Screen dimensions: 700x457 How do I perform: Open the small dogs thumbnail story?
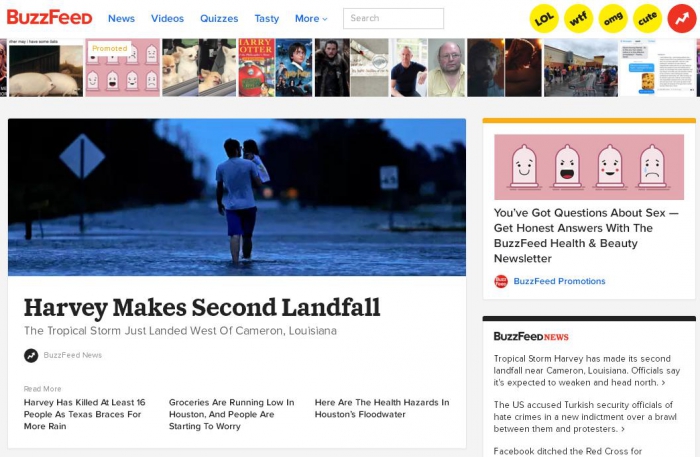pyautogui.click(x=199, y=67)
